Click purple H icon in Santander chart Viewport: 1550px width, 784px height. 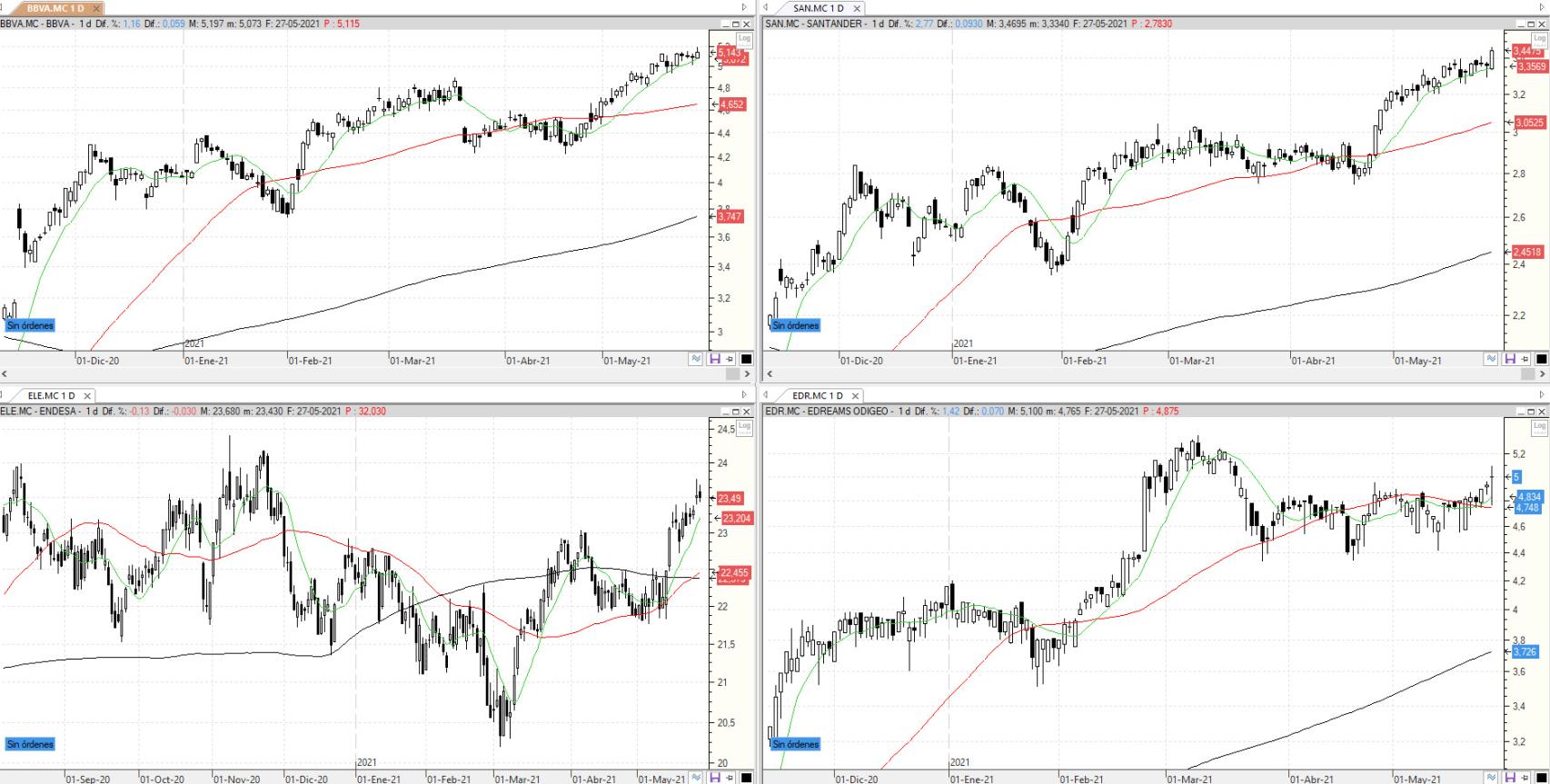coord(1510,360)
